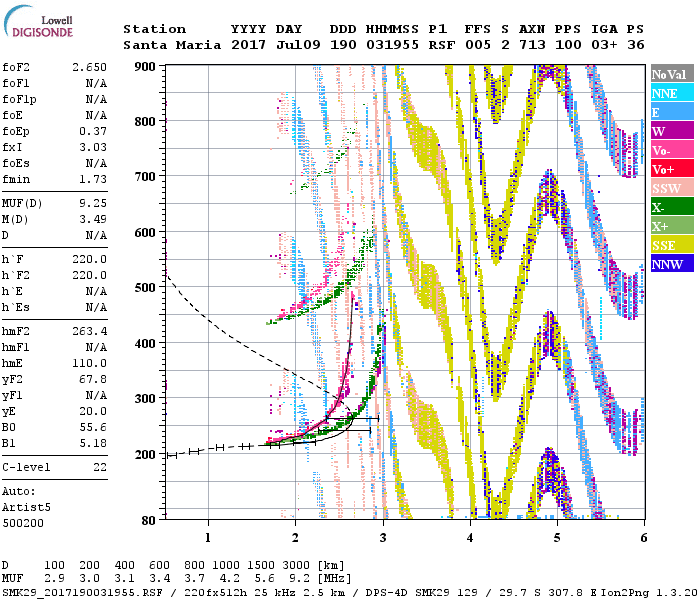This screenshot has width=700, height=600.
Task: Click the Vo- pink legend swatch
Action: (672, 150)
